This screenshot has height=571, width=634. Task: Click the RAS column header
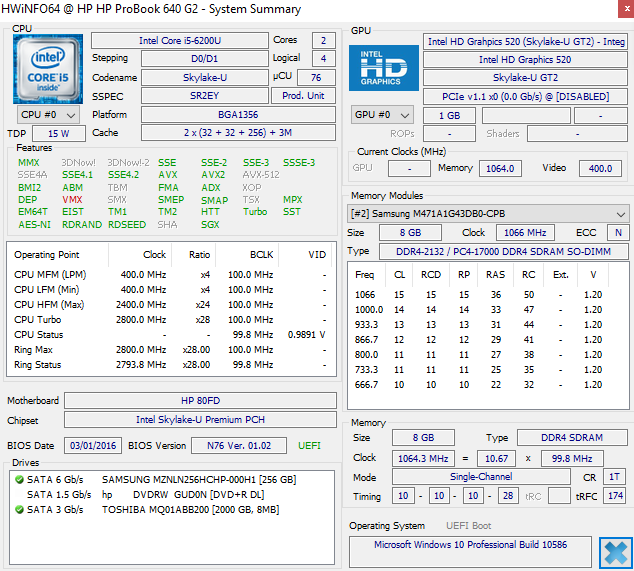[x=495, y=275]
